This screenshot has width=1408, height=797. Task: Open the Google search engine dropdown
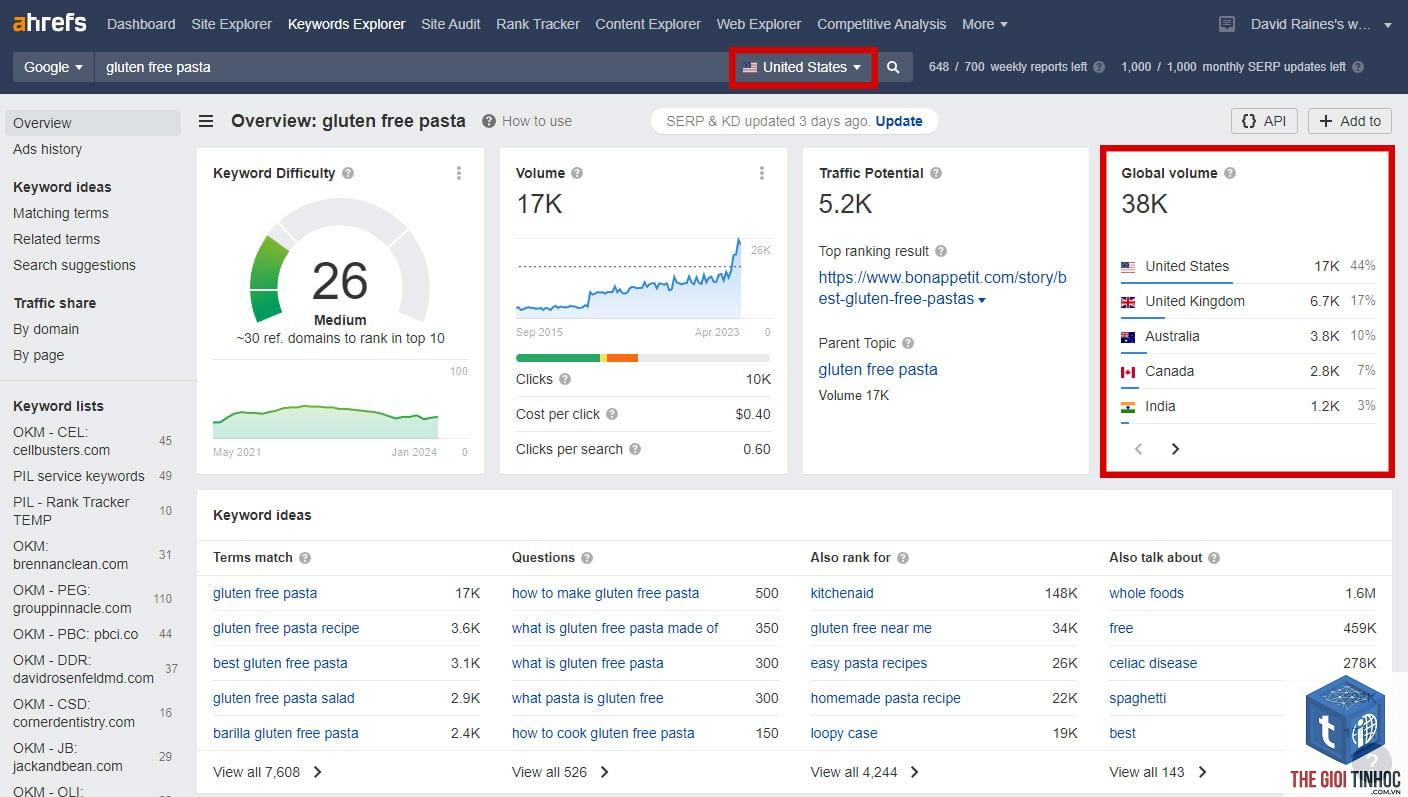(x=53, y=67)
